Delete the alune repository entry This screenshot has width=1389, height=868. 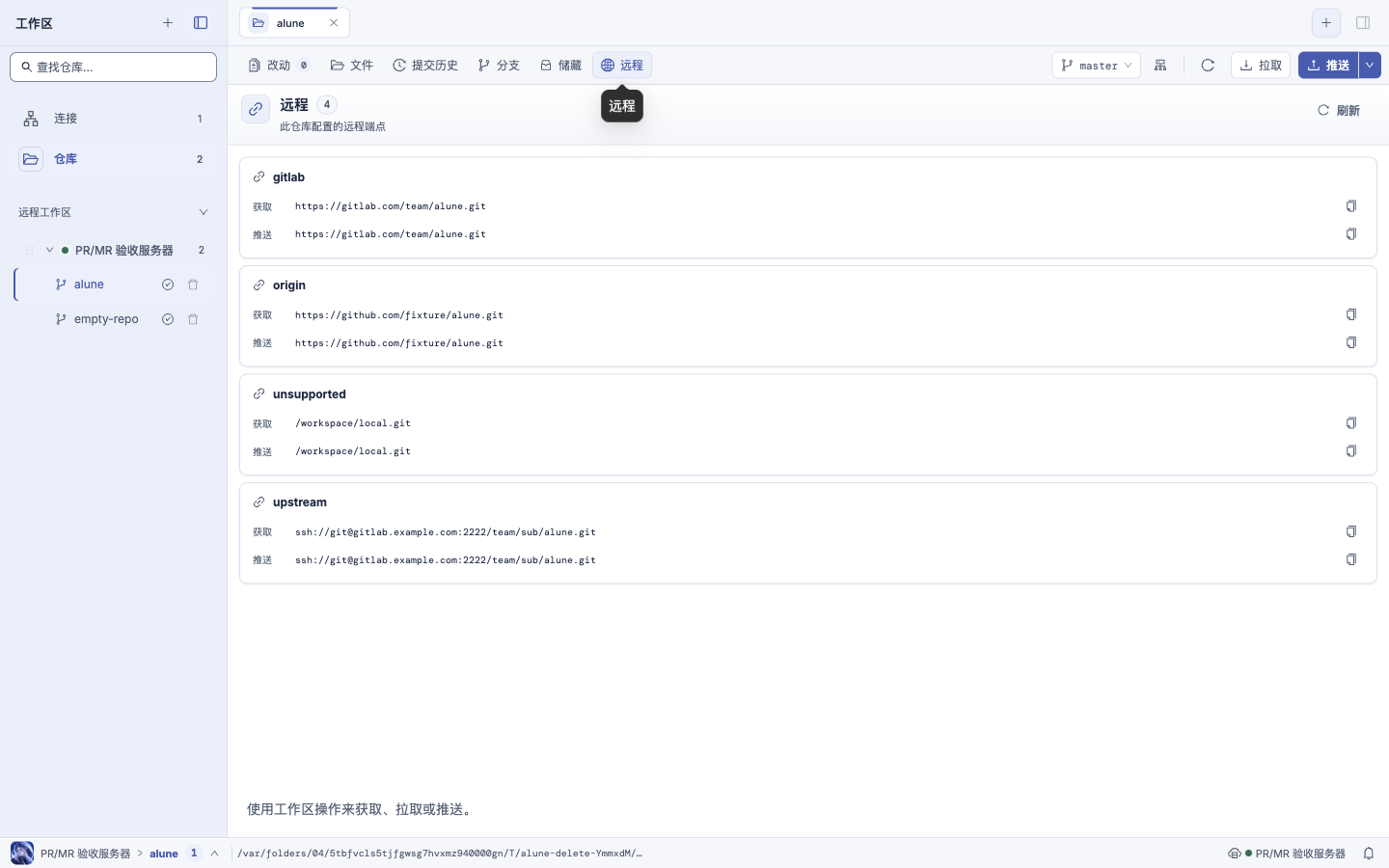193,285
